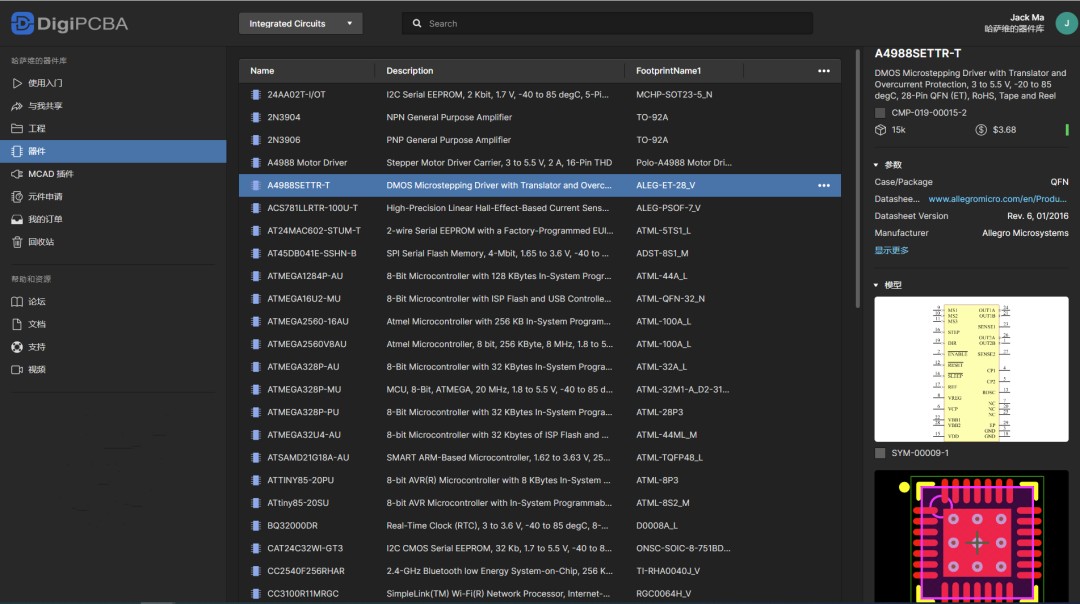Click the stock box icon beside 15k
This screenshot has height=604, width=1080.
(x=880, y=130)
